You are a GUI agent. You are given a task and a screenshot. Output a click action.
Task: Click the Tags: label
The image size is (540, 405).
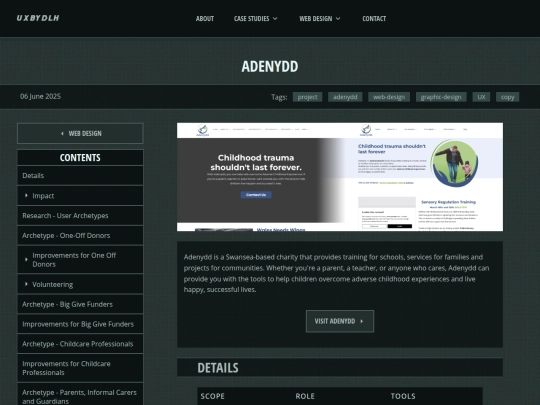pyautogui.click(x=279, y=97)
